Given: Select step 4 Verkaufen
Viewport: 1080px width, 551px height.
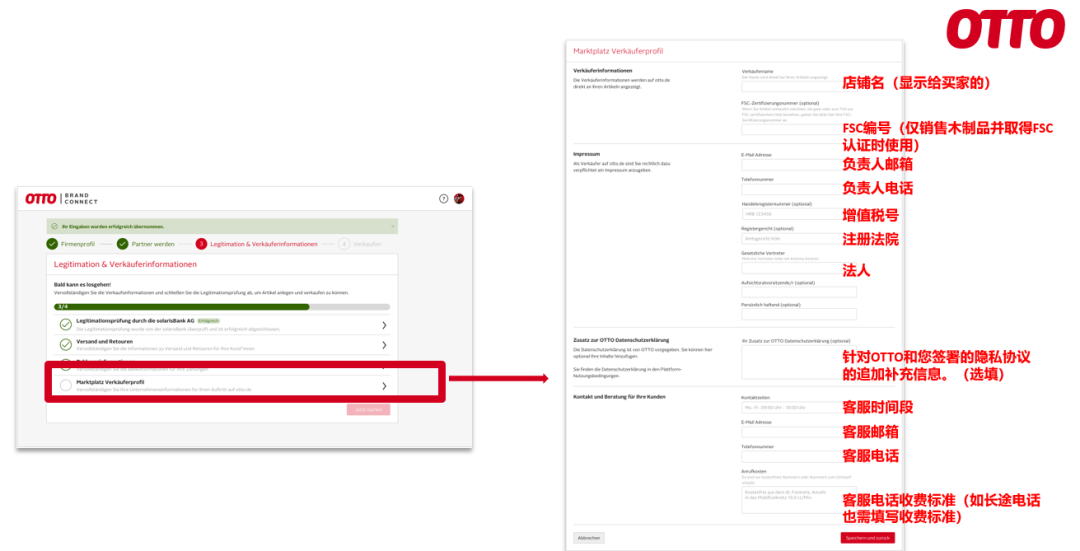Looking at the screenshot, I should point(360,244).
